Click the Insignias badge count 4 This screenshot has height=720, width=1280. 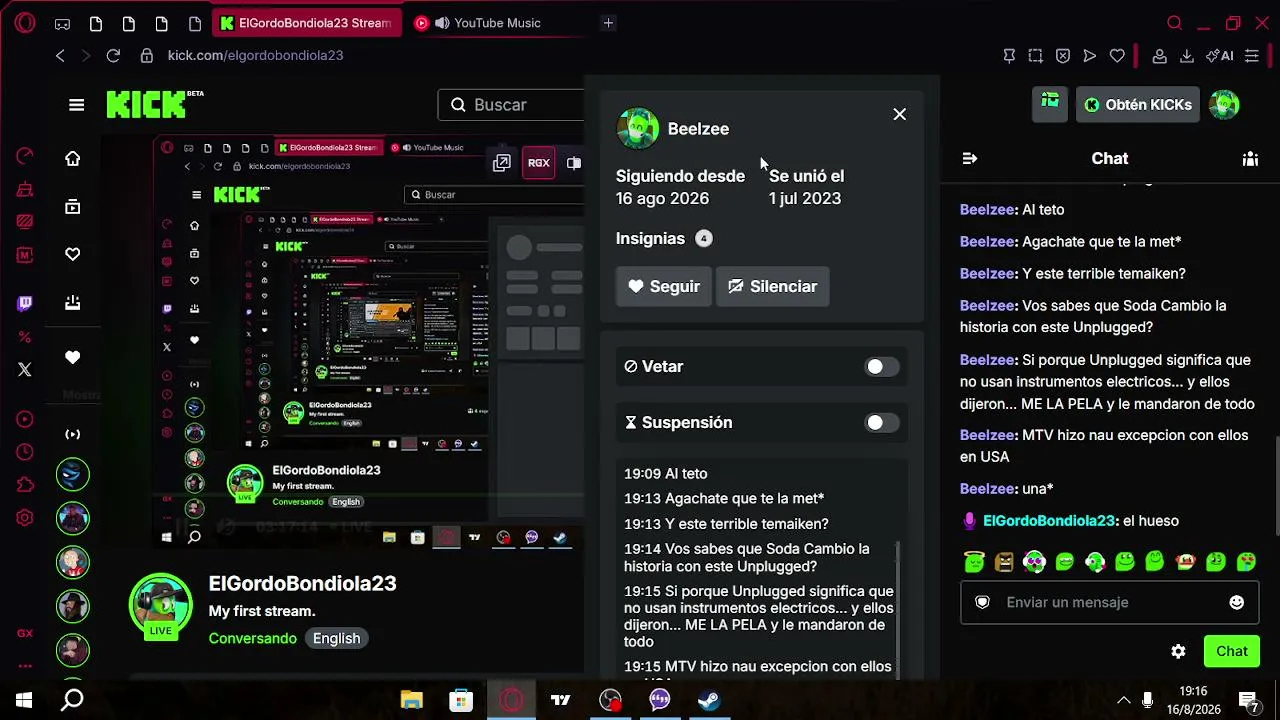pos(704,239)
